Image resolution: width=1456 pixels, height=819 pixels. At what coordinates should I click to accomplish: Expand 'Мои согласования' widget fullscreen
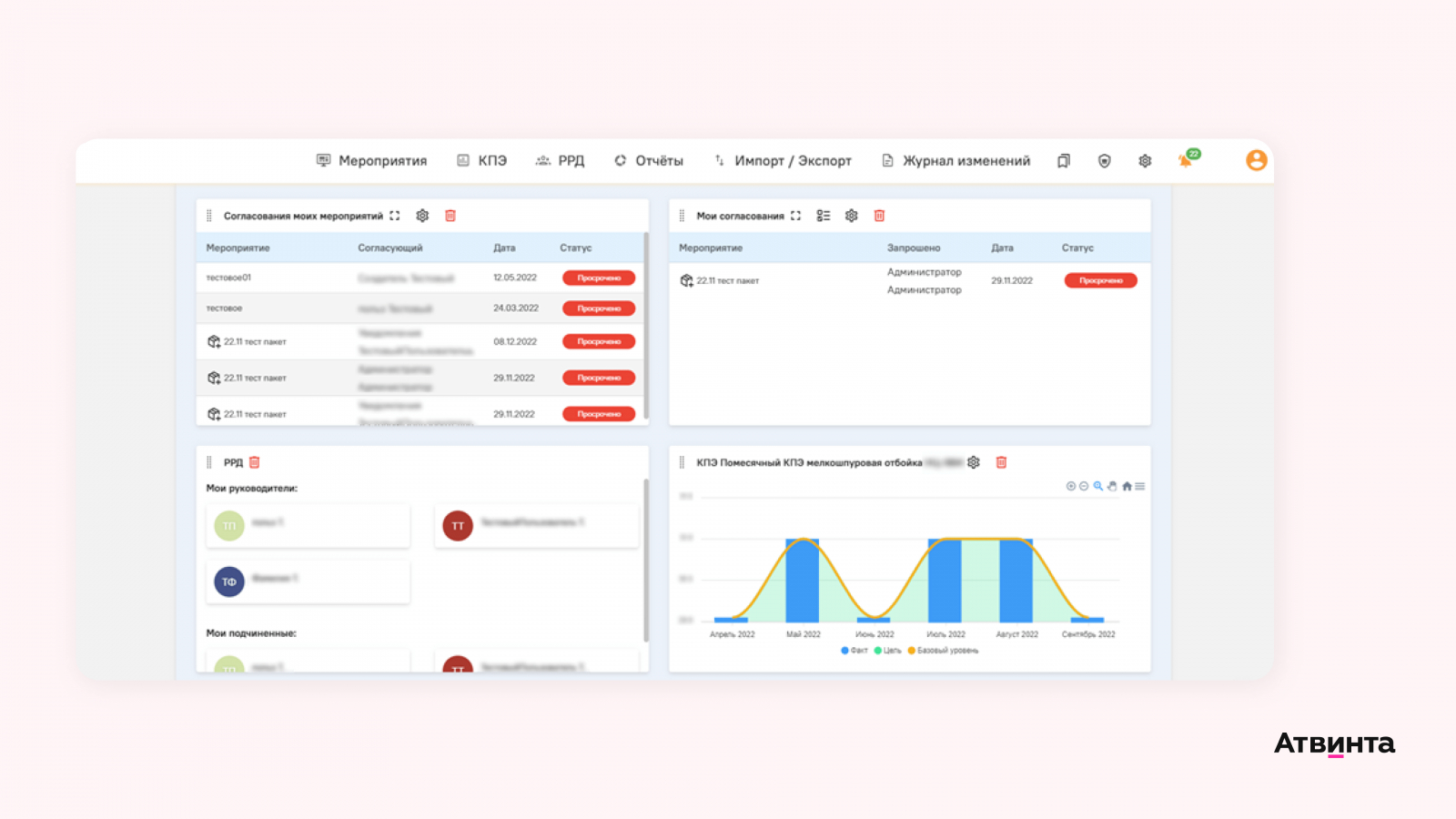pos(795,216)
